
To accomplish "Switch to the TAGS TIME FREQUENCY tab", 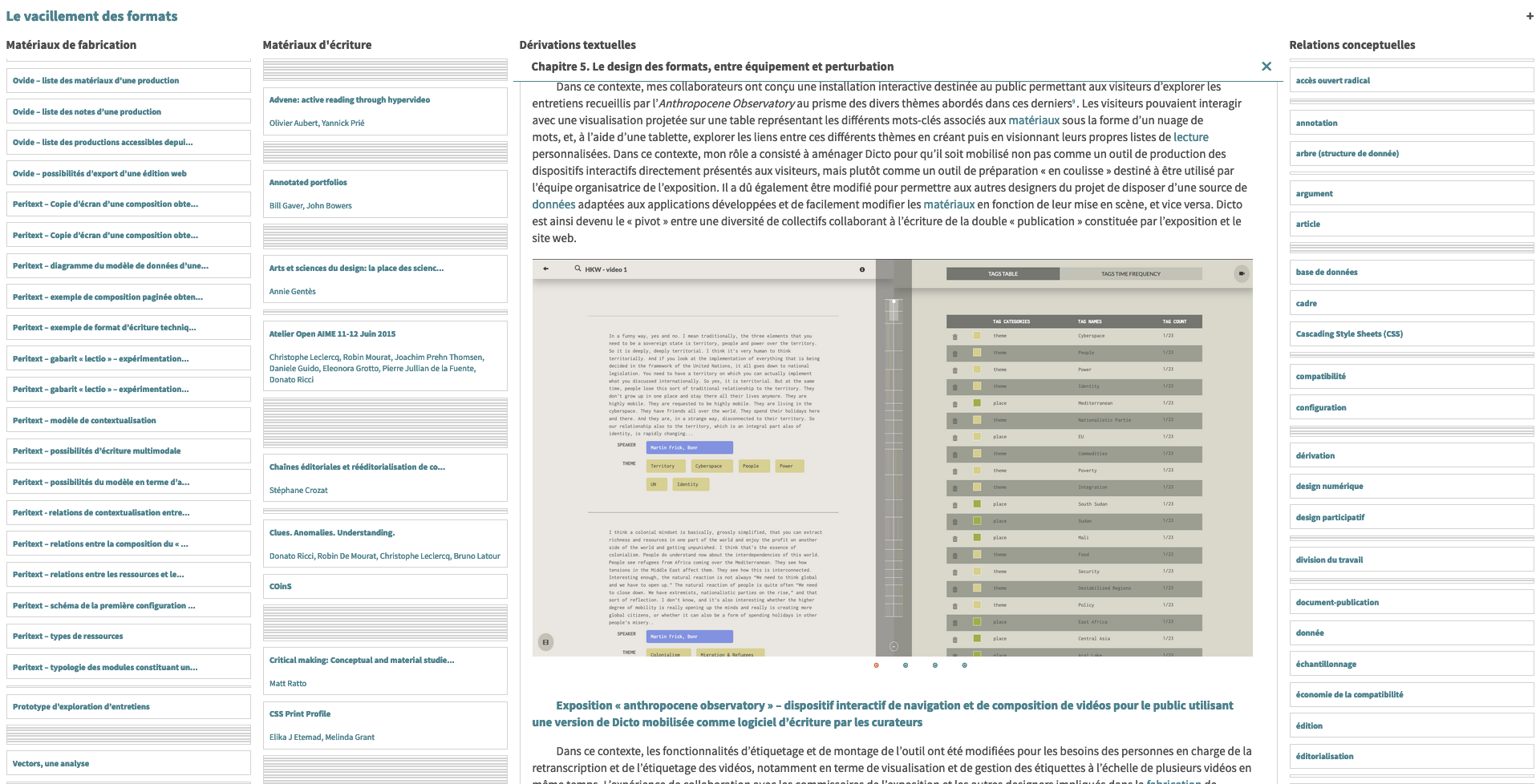I will tap(1131, 273).
